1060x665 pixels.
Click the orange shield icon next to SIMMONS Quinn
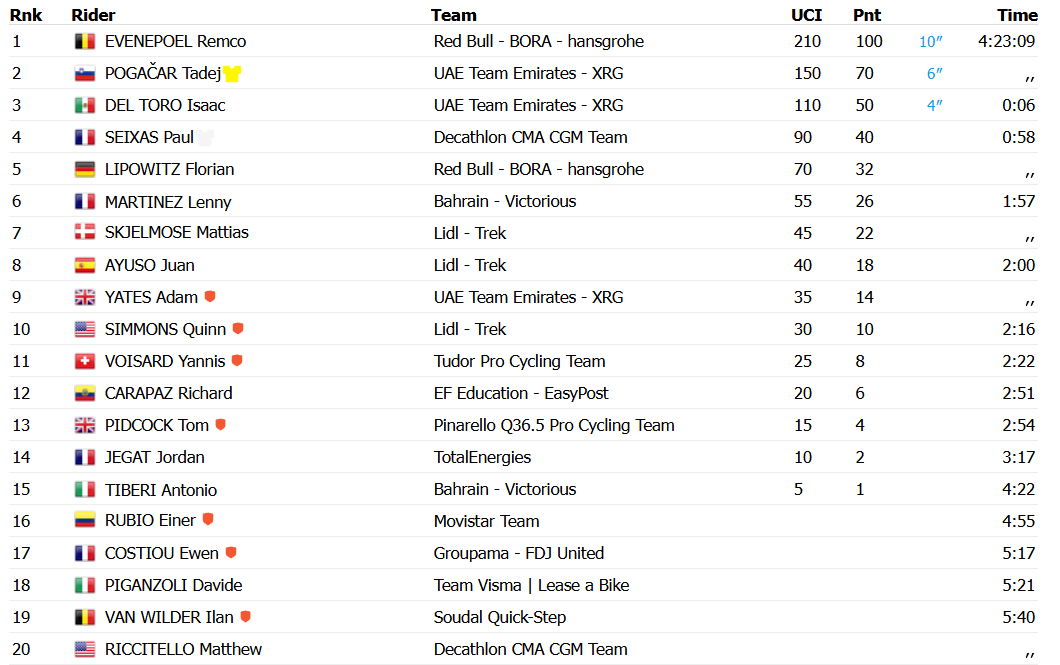238,328
